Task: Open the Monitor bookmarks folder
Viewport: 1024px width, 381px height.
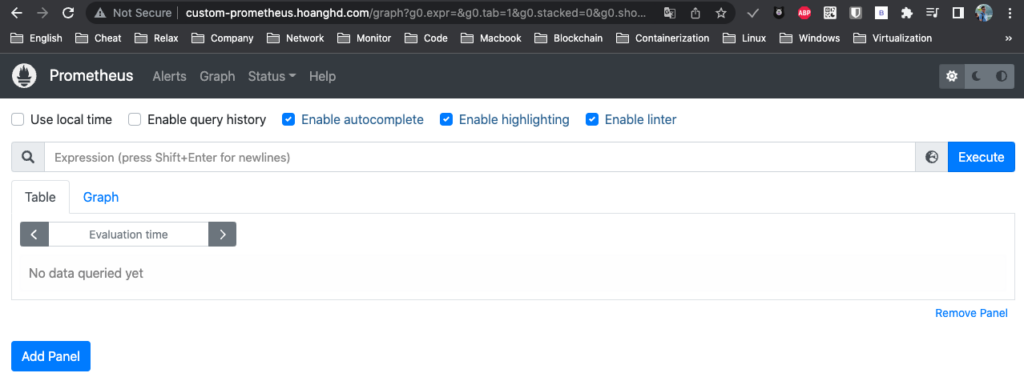Action: [x=364, y=39]
